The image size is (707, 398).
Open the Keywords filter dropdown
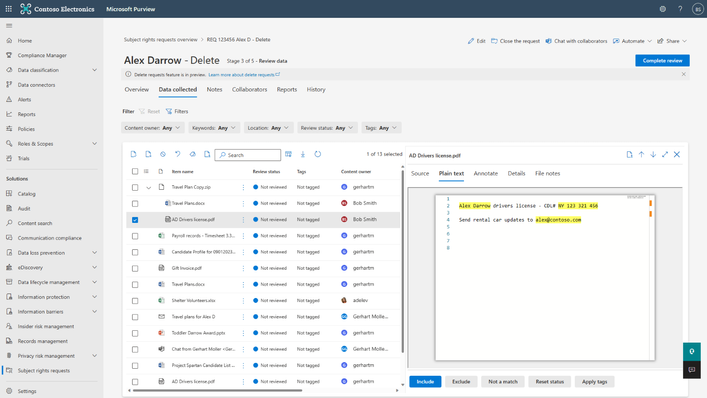coord(214,128)
